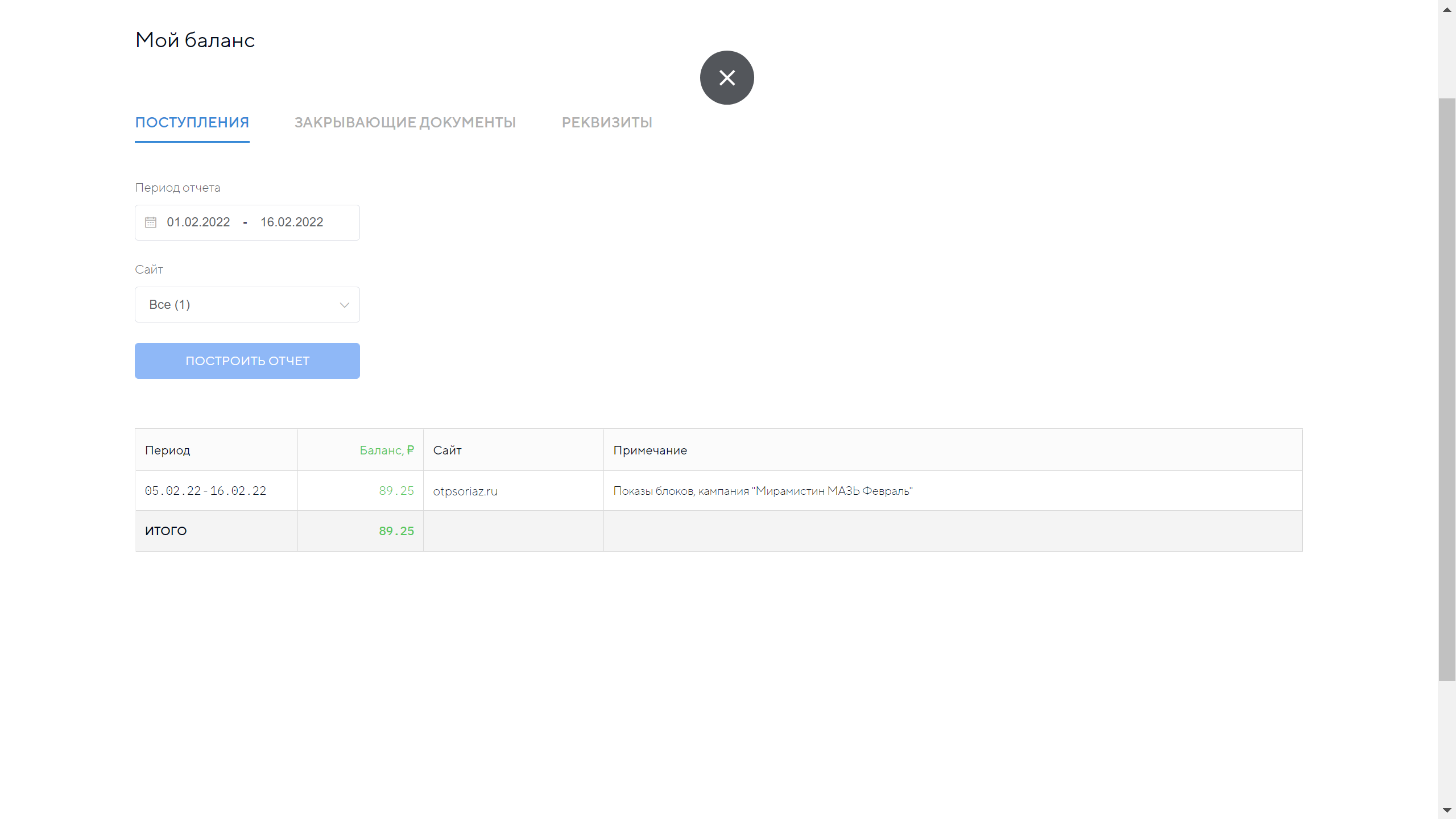Expand the site dropdown chevron

(x=344, y=305)
